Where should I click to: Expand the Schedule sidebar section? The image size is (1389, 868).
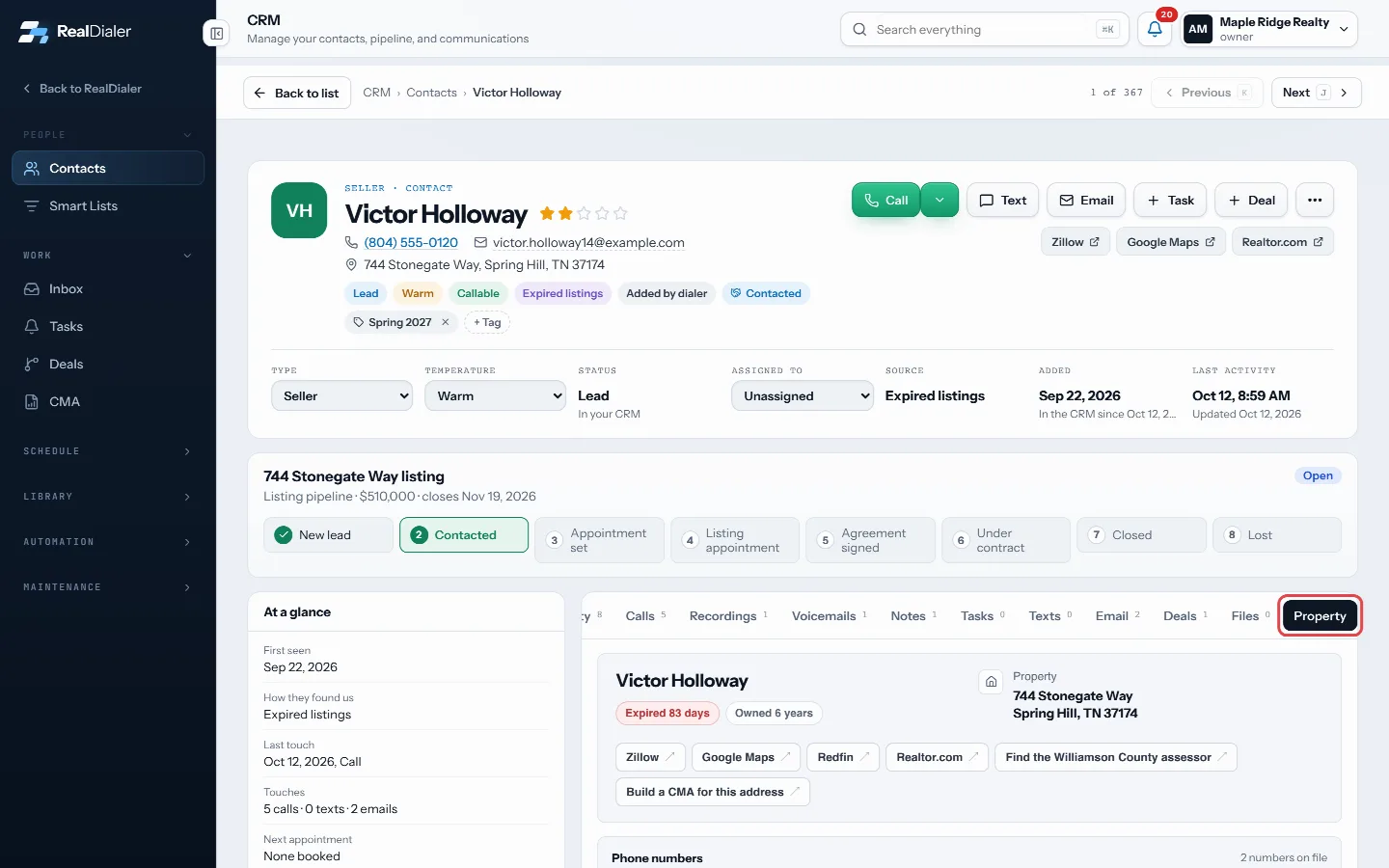[x=108, y=451]
